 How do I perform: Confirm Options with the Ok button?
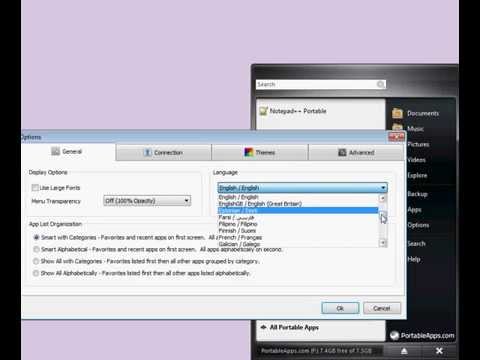(x=340, y=308)
